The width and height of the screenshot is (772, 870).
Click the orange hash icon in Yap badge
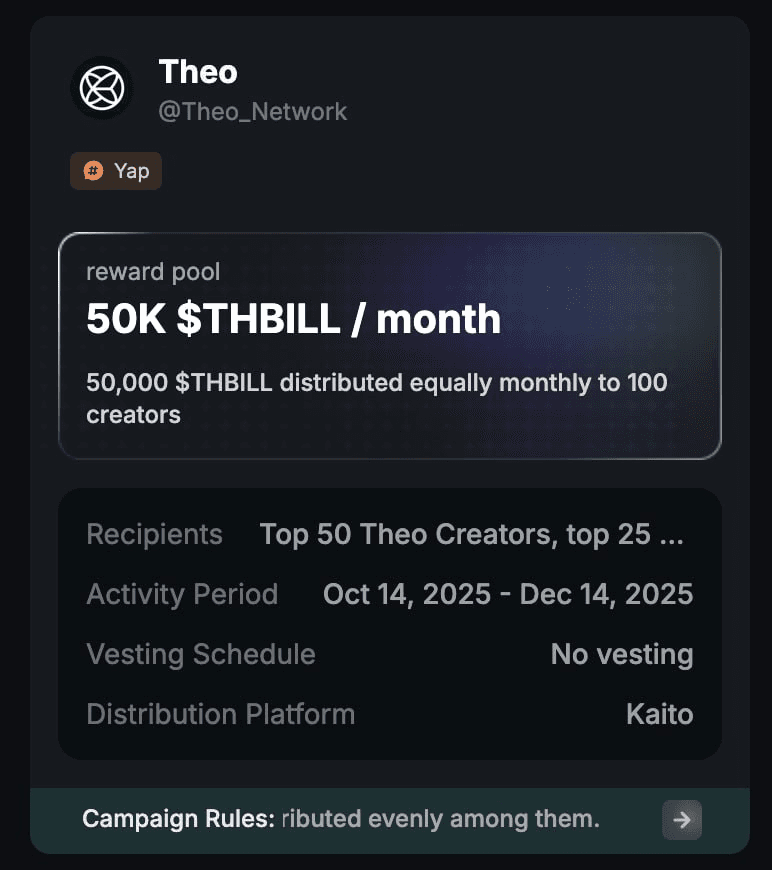pos(93,171)
